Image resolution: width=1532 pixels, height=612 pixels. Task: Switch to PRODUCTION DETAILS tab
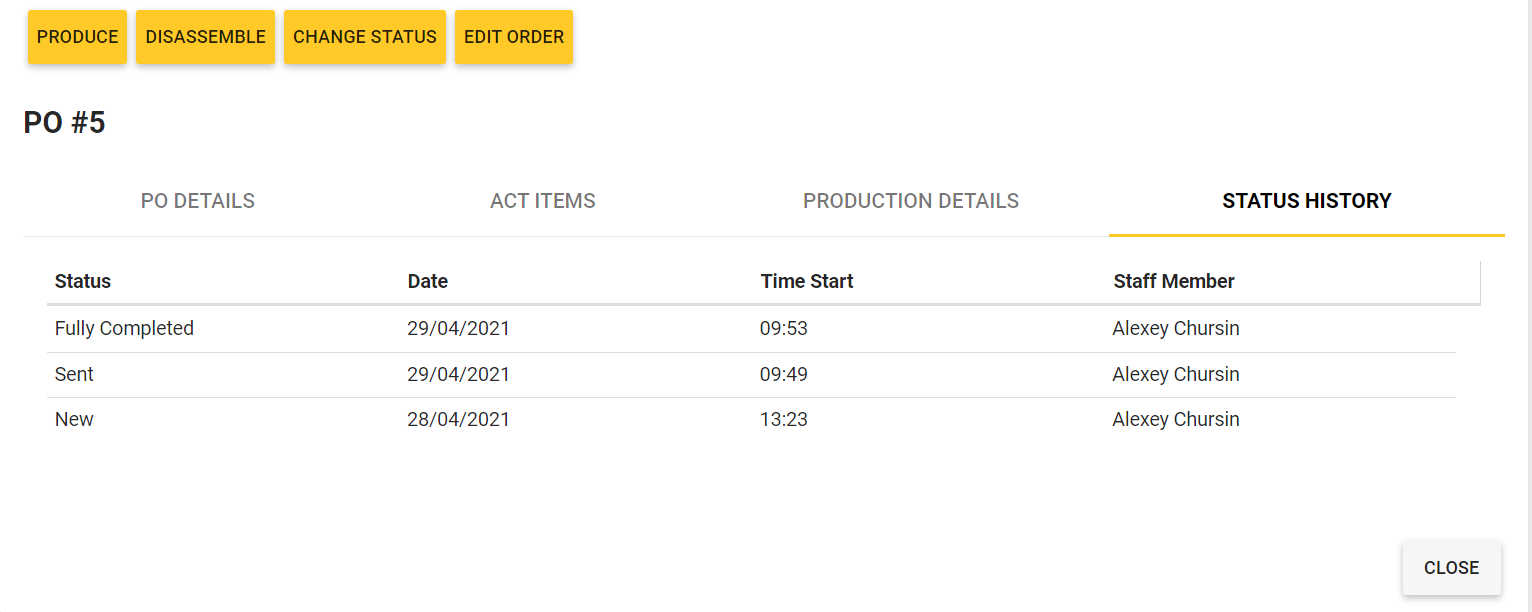click(911, 201)
